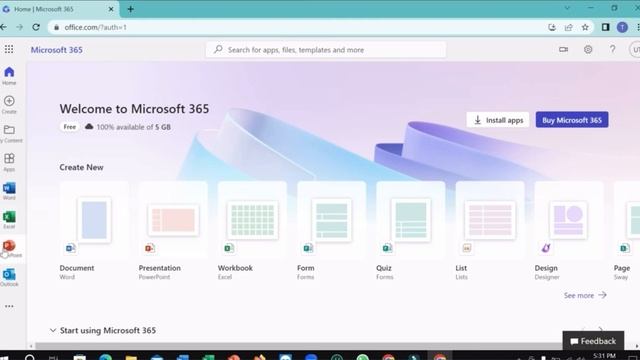The width and height of the screenshot is (640, 360).
Task: Focus the search for apps and files box
Action: [326, 50]
